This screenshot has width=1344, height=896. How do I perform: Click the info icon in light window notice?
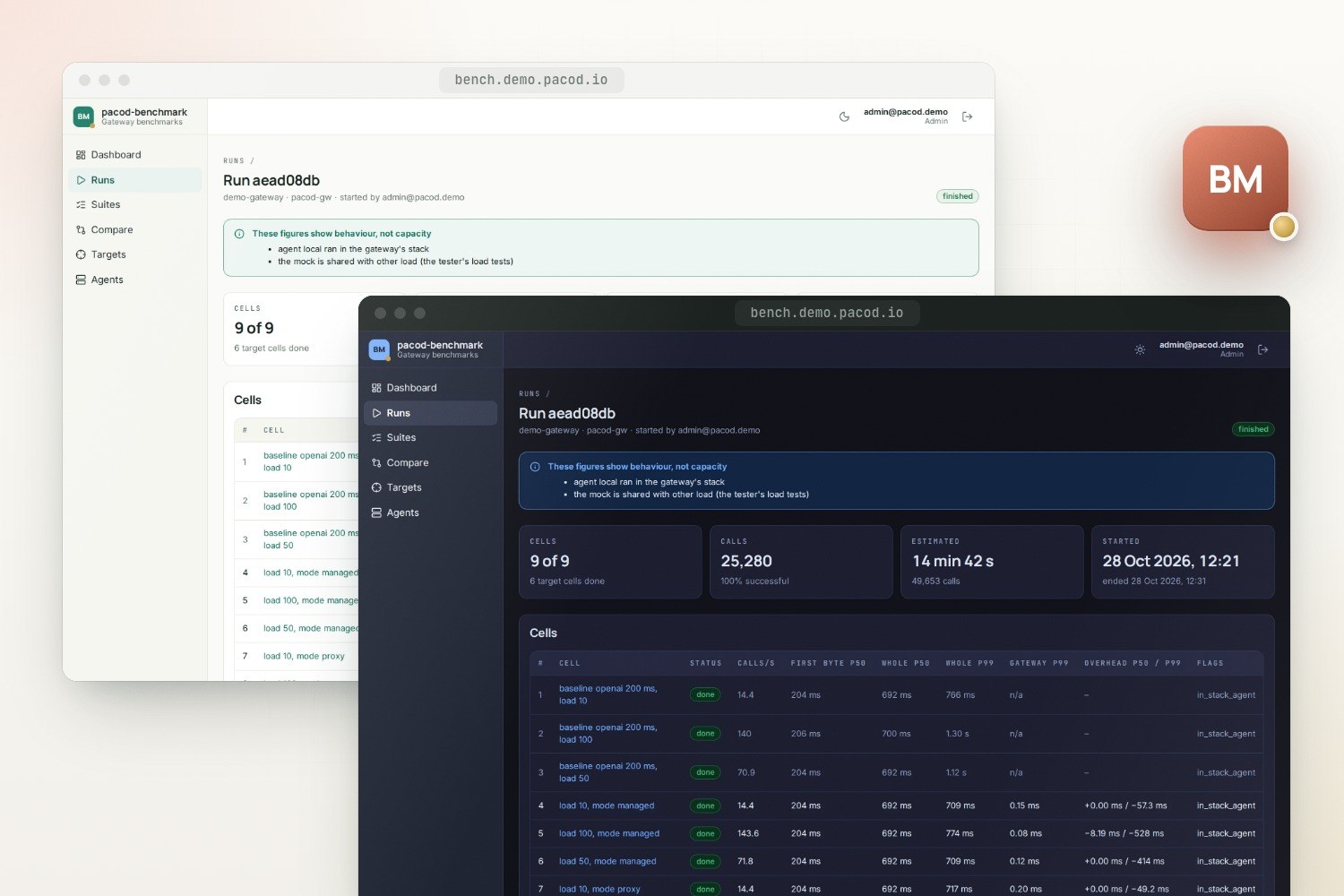(239, 234)
